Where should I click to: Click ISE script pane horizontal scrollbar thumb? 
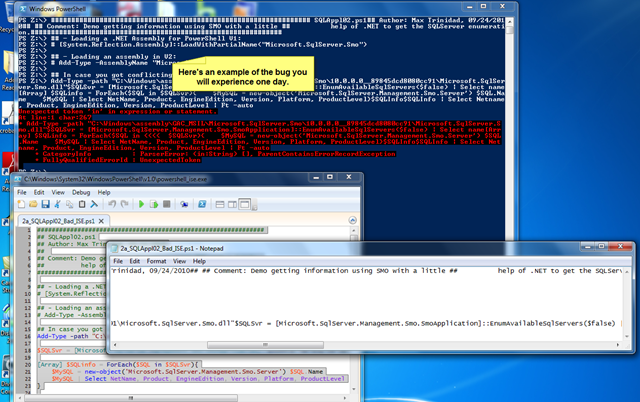(131, 398)
